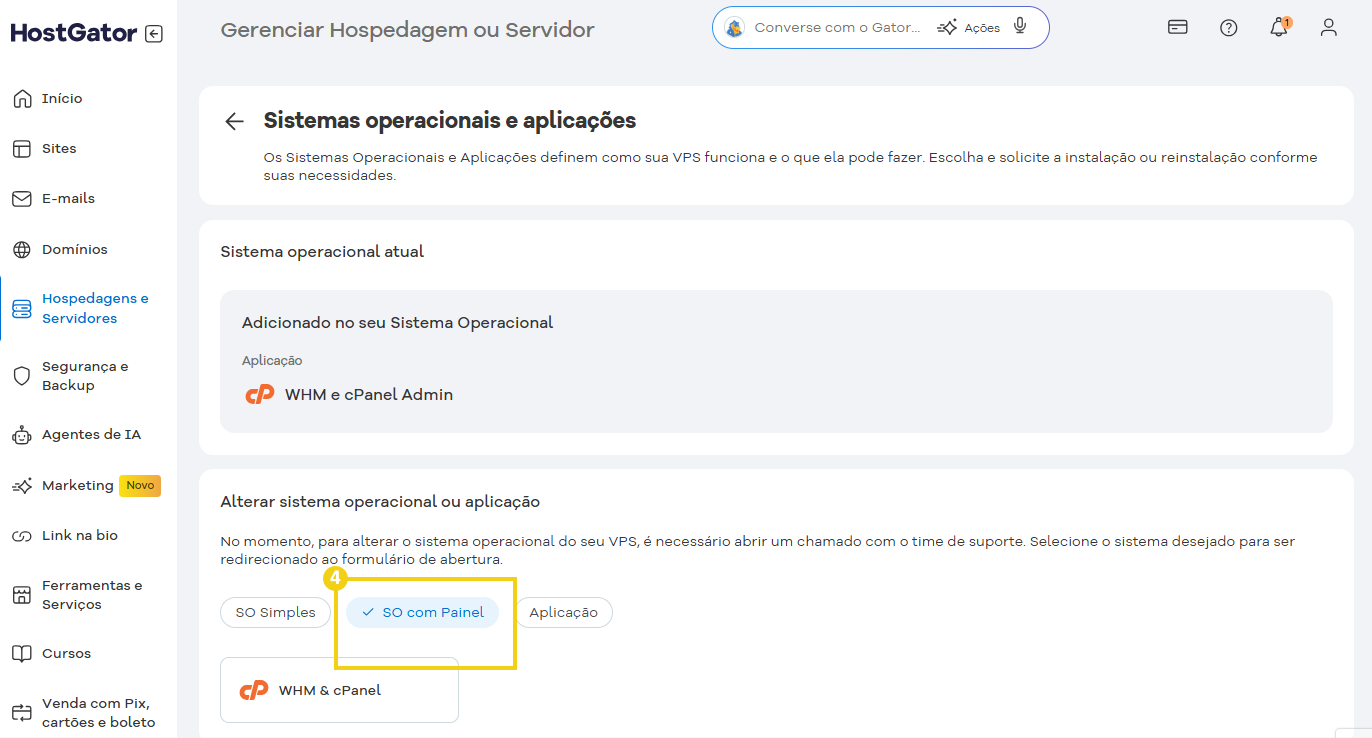Open the Domínios globe icon

point(21,248)
